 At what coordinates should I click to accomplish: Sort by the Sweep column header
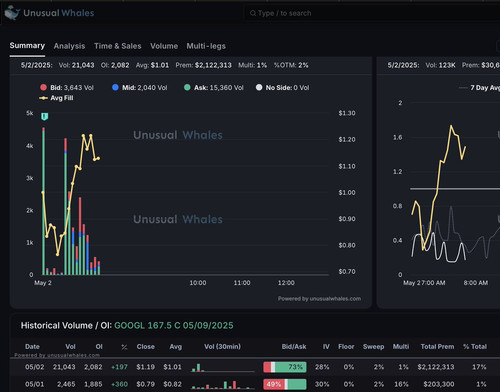[x=374, y=347]
